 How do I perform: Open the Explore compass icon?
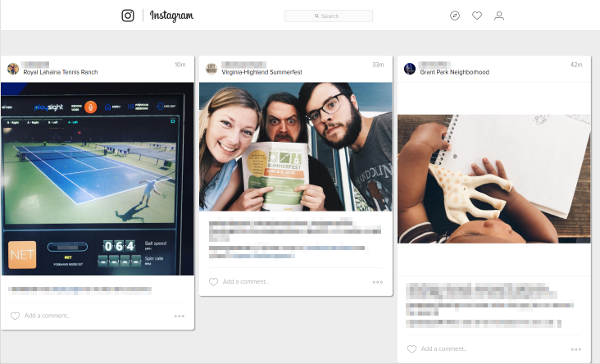(455, 16)
